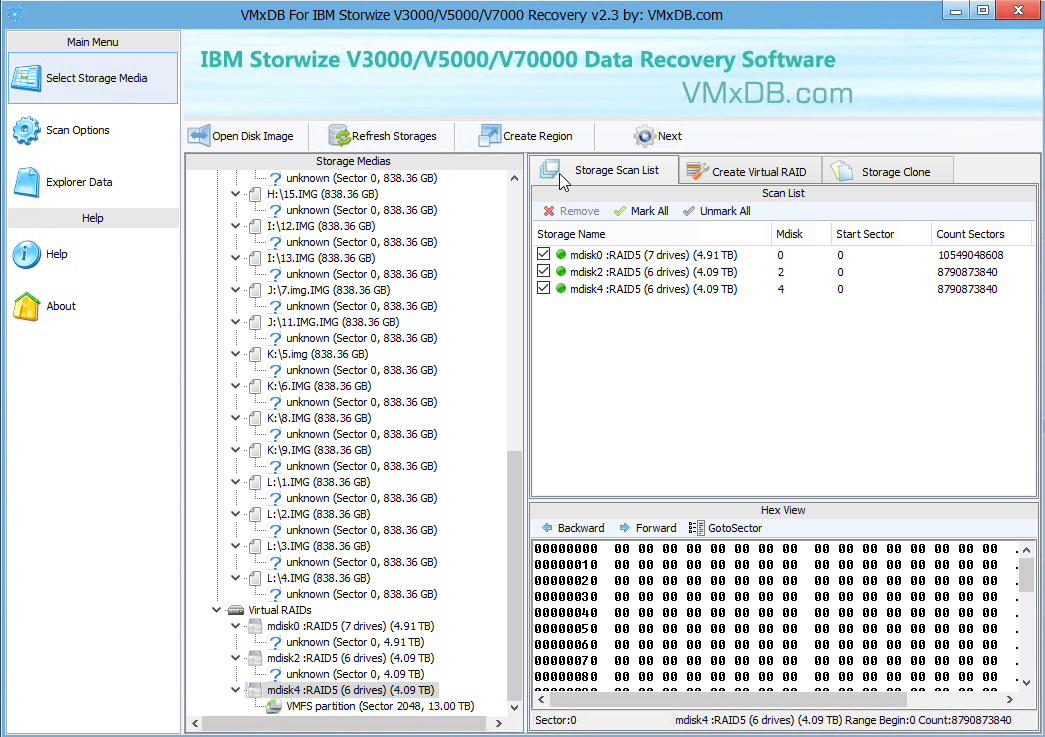
Task: Collapse the Virtual RAIDs node
Action: pyautogui.click(x=217, y=610)
